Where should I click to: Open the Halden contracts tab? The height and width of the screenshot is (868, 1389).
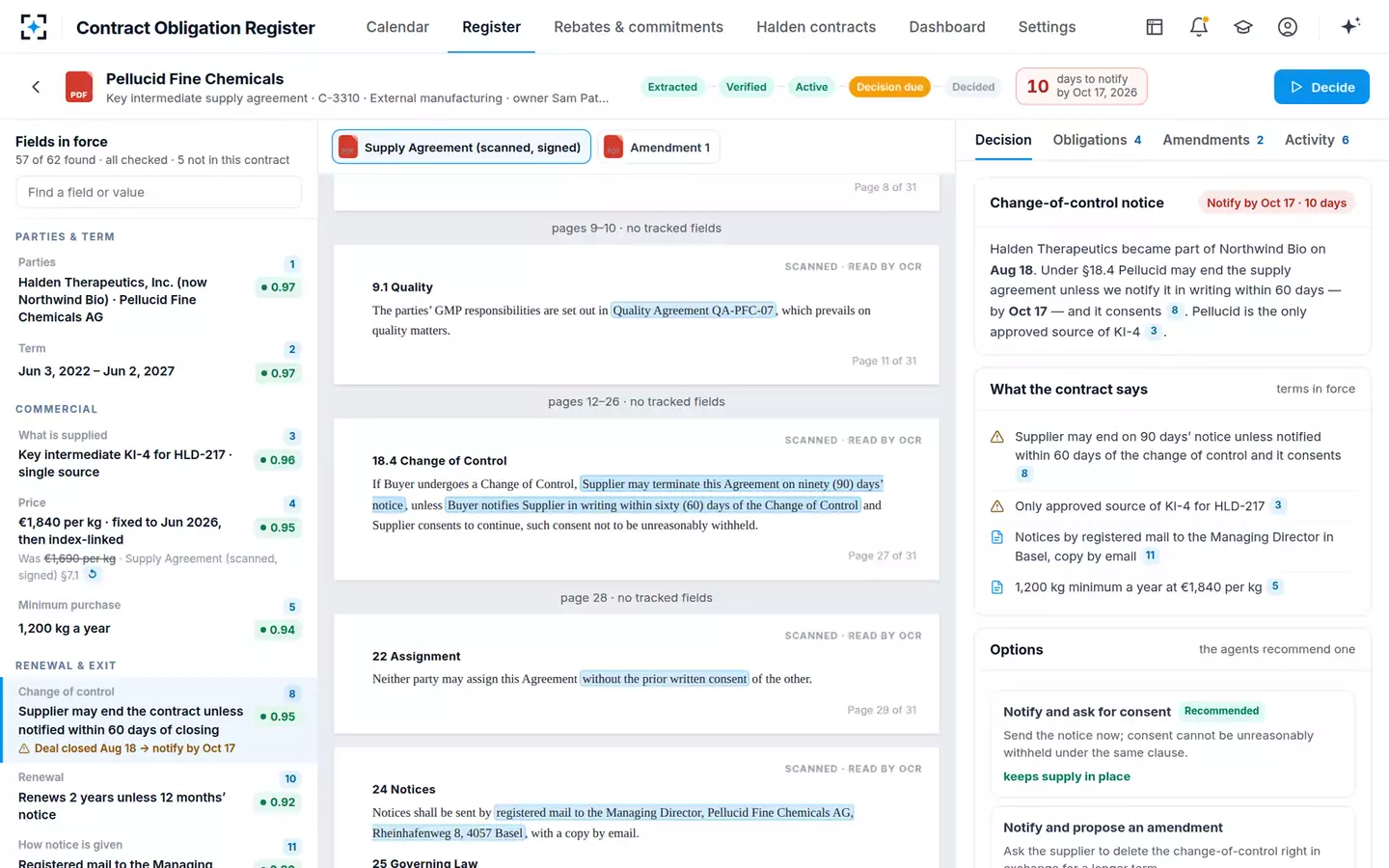tap(816, 27)
